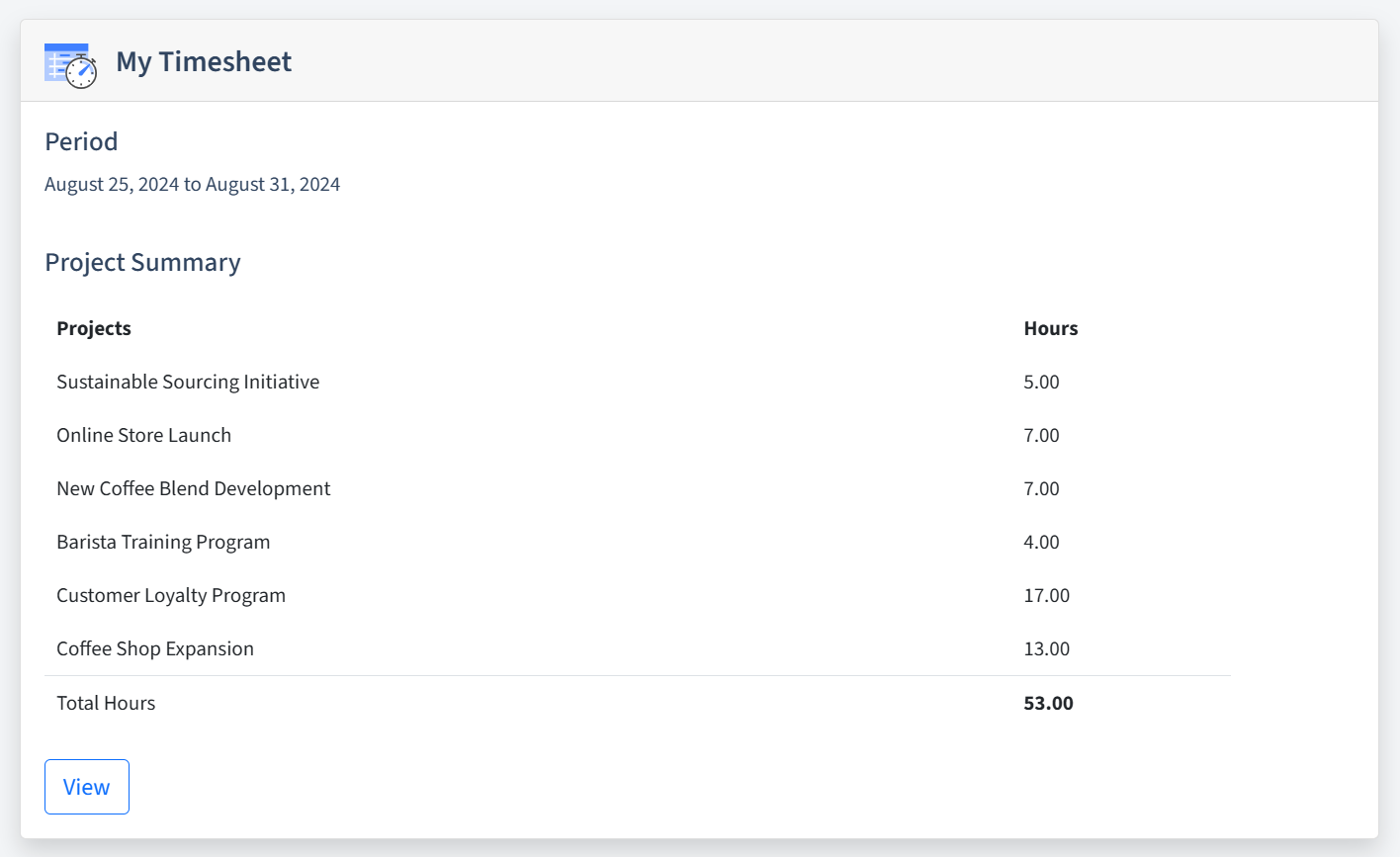Viewport: 1400px width, 857px height.
Task: Click the 53.00 total hours value
Action: point(1048,703)
